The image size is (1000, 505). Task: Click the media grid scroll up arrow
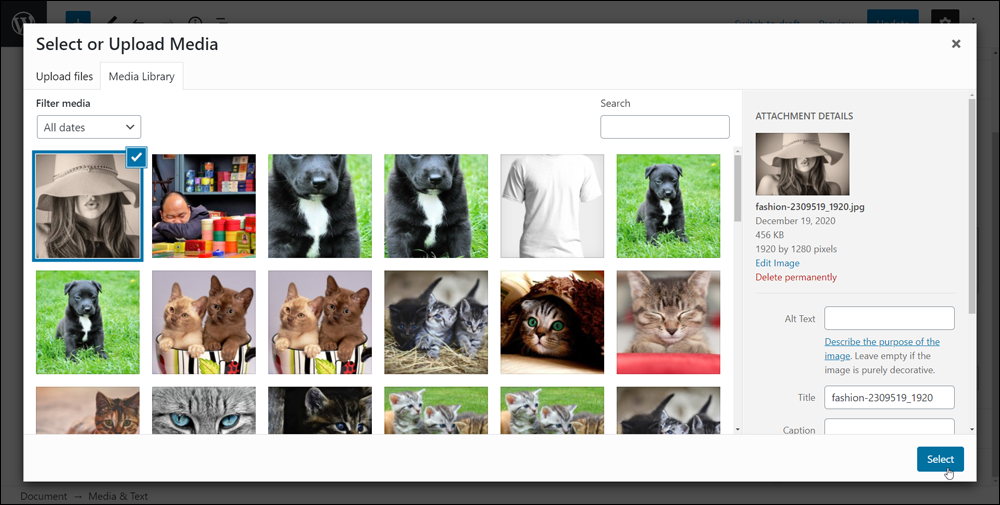737,151
